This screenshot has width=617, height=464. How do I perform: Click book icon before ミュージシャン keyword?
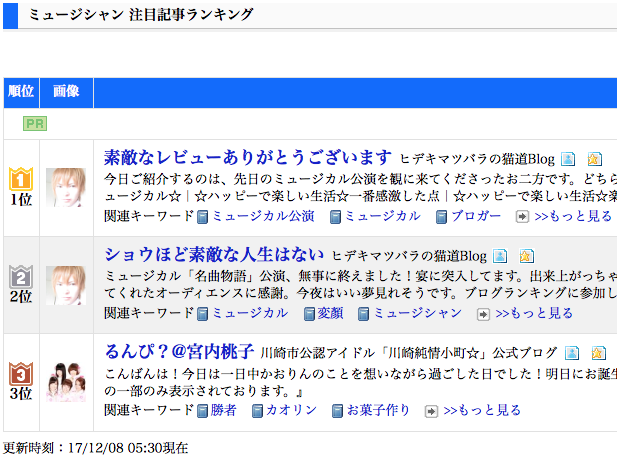pyautogui.click(x=363, y=314)
